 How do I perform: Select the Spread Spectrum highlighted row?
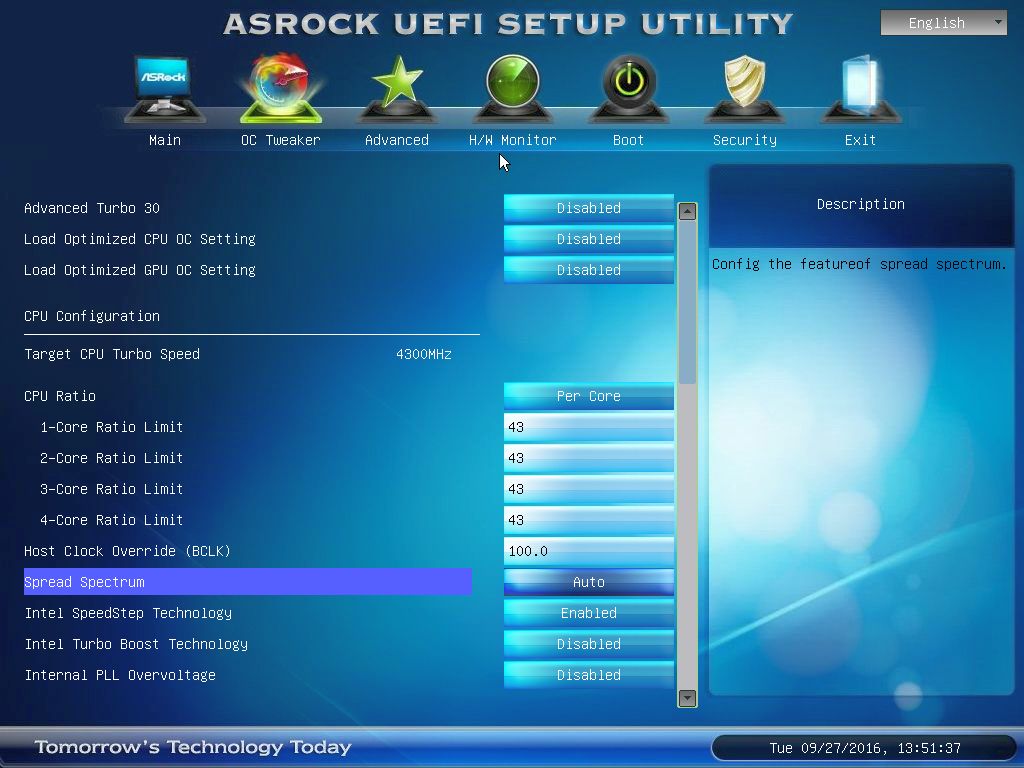pos(248,582)
